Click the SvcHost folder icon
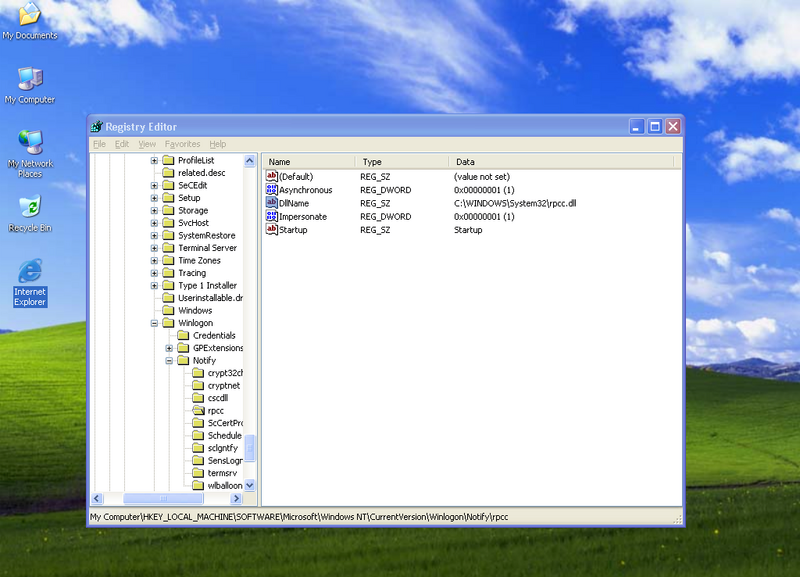Screen dimensions: 800x577 pyautogui.click(x=168, y=222)
